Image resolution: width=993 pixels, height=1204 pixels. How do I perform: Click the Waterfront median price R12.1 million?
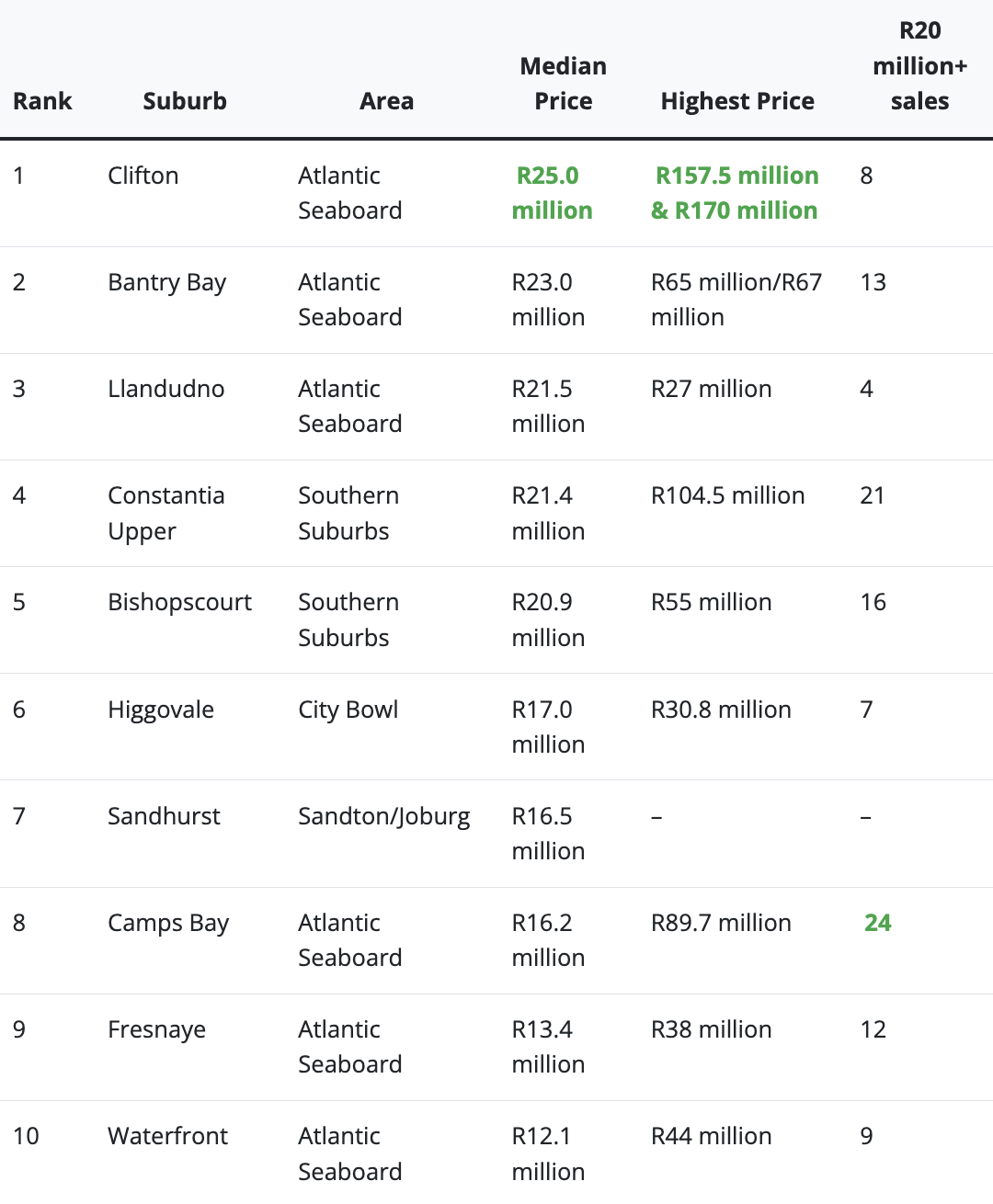(548, 1153)
